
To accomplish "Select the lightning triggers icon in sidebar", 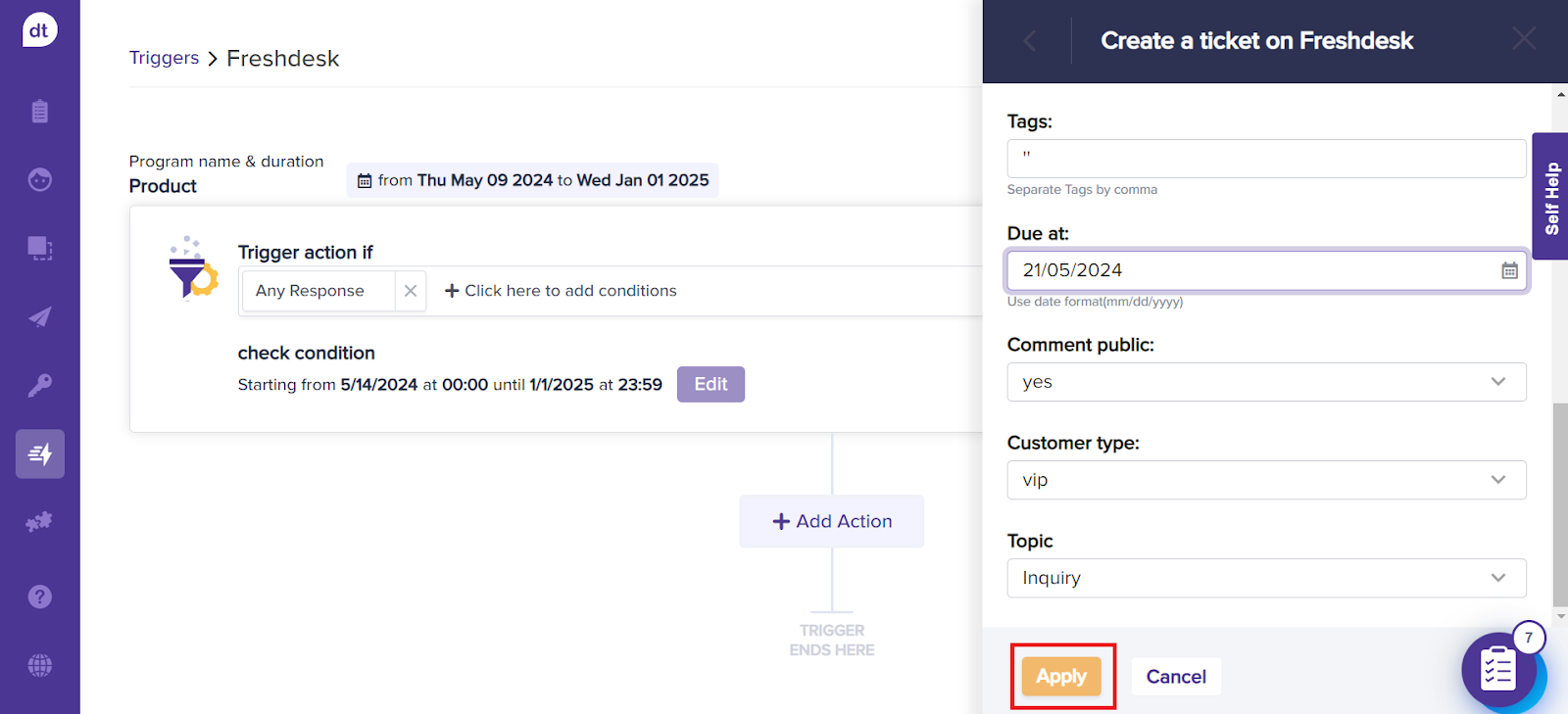I will tap(40, 454).
